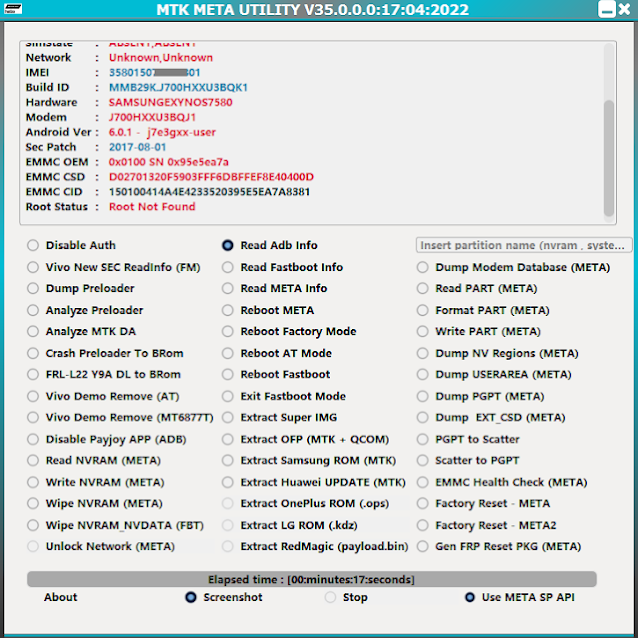Click the EMMC CSD value D02701320F5903FFF6DBFFEF8E40400D
Viewport: 638px width, 638px height.
point(211,177)
